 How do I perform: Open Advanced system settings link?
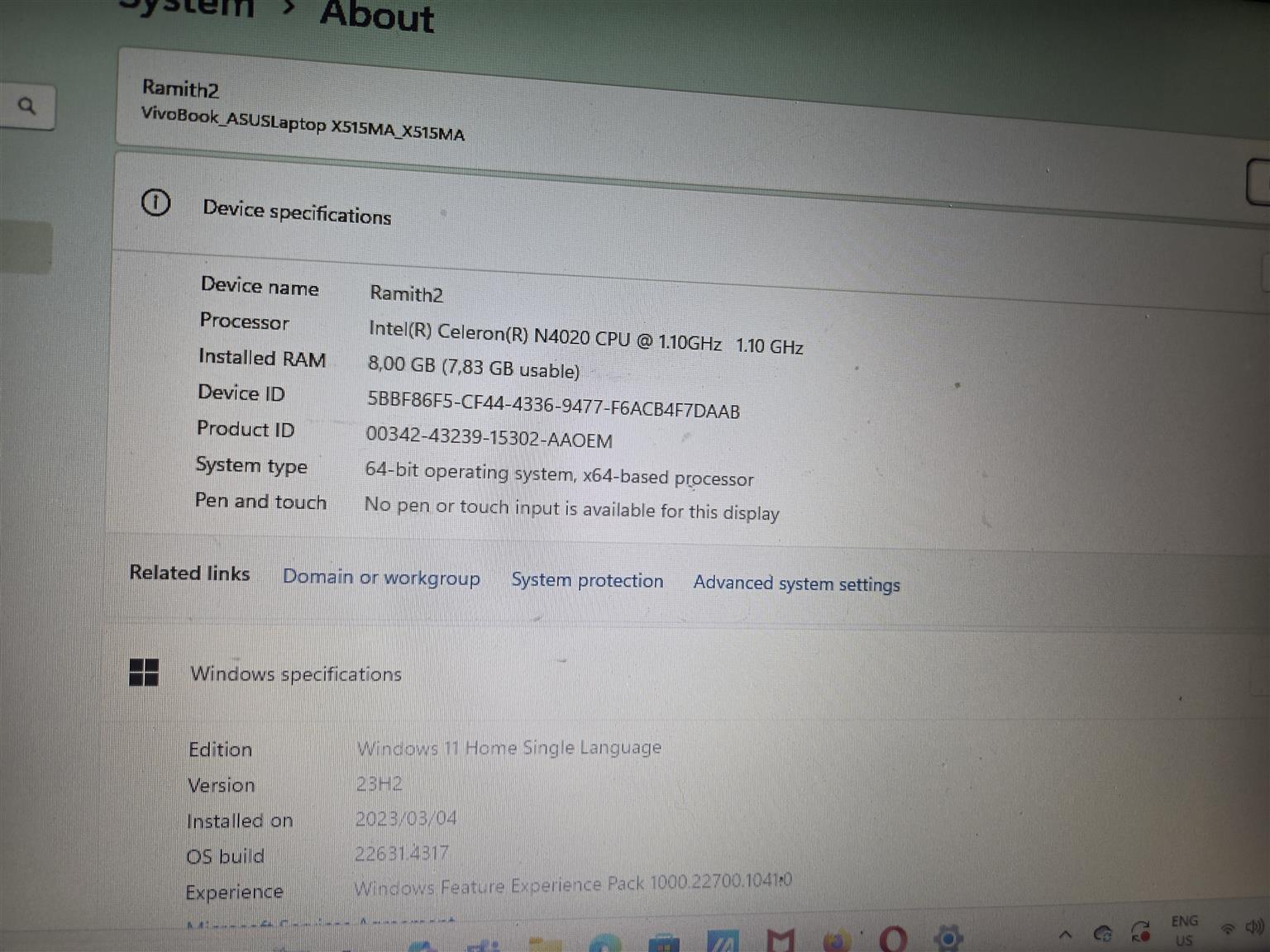tap(796, 583)
